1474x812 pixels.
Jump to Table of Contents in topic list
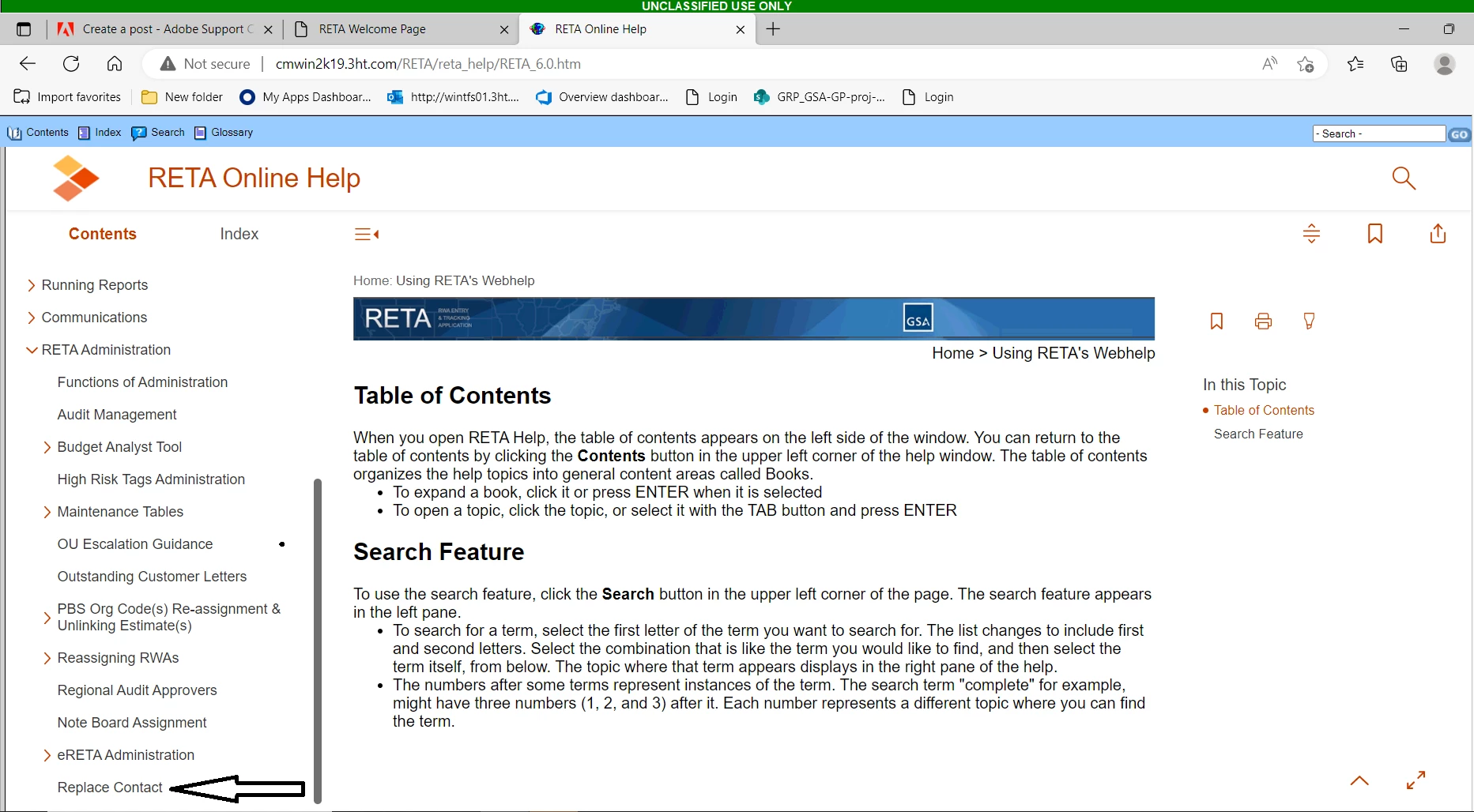click(x=1264, y=410)
